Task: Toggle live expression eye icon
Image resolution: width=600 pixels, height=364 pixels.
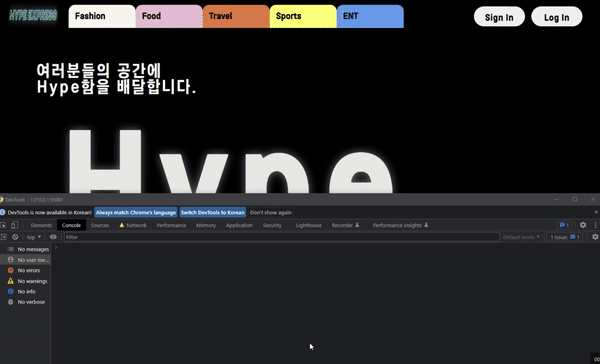Action: click(53, 237)
